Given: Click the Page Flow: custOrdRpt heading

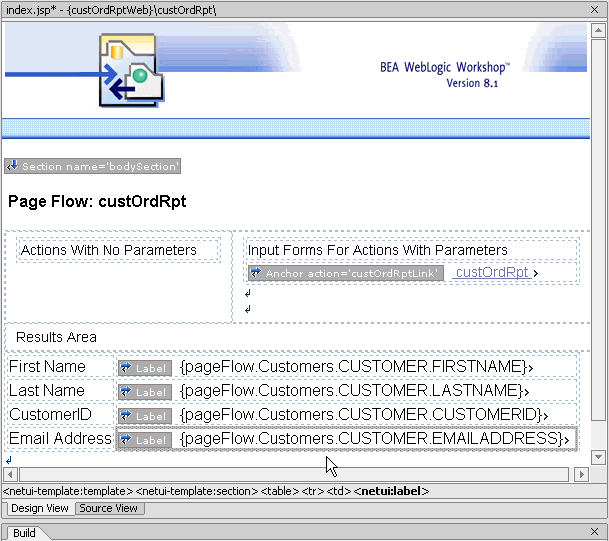Looking at the screenshot, I should [97, 201].
